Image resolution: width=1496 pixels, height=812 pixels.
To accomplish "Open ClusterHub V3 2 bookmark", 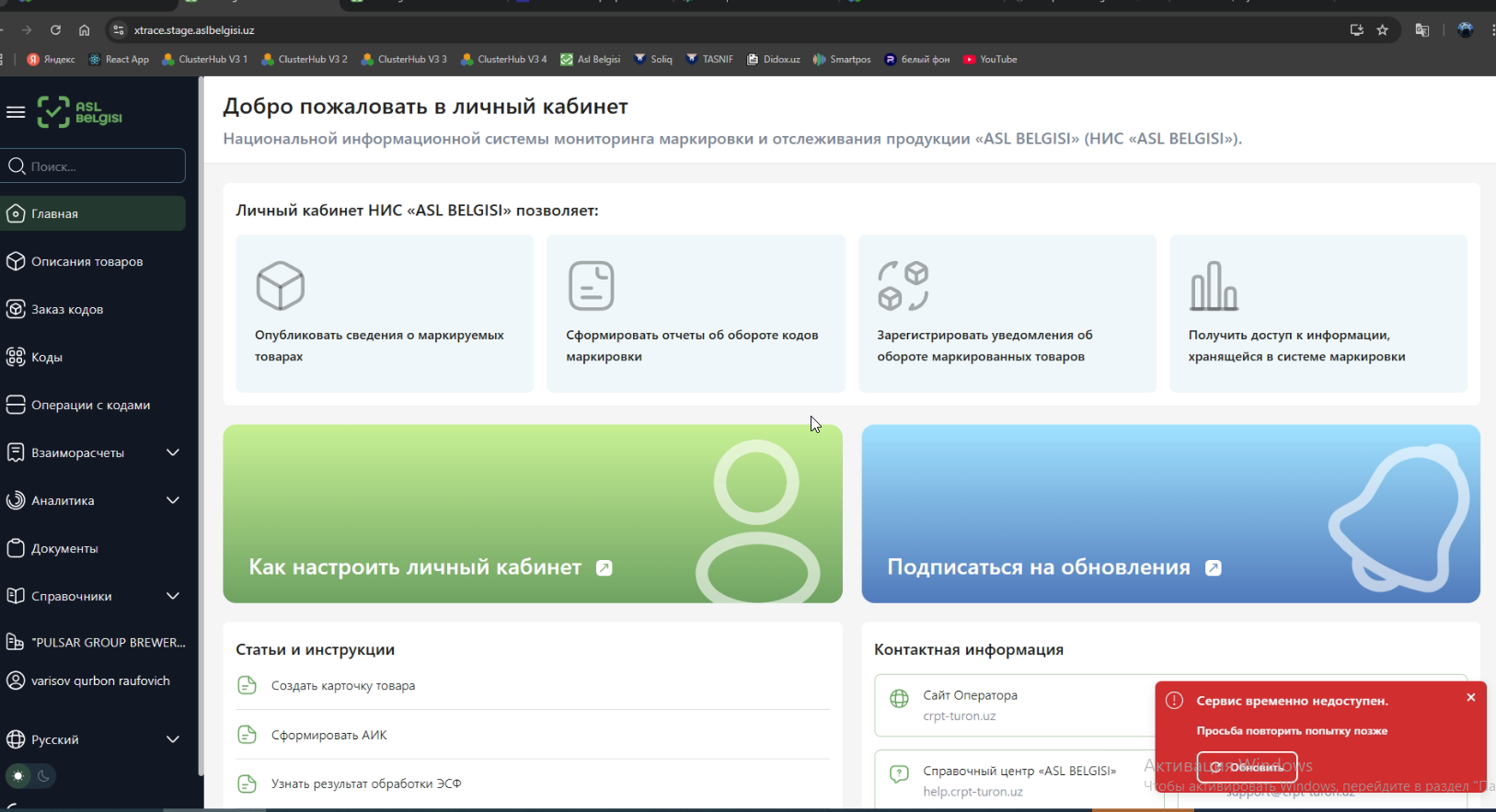I will (305, 60).
